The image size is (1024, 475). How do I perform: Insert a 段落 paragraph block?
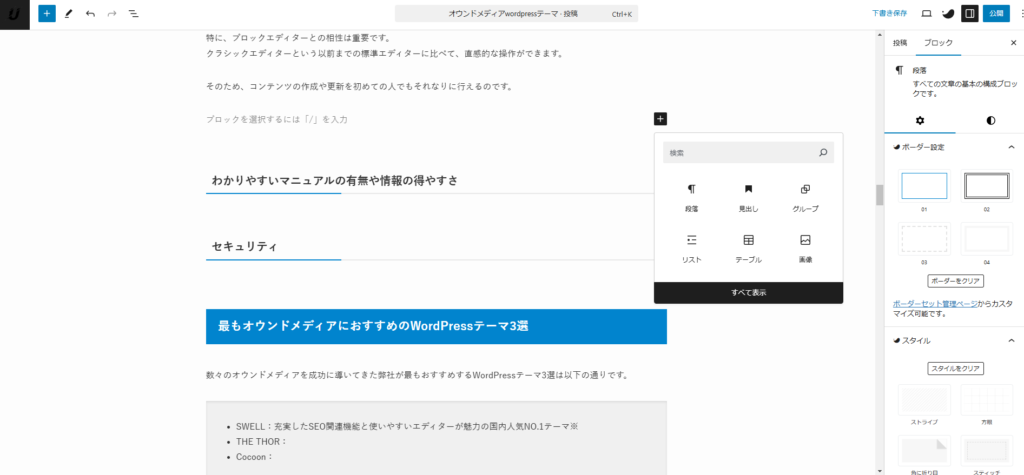(x=692, y=198)
